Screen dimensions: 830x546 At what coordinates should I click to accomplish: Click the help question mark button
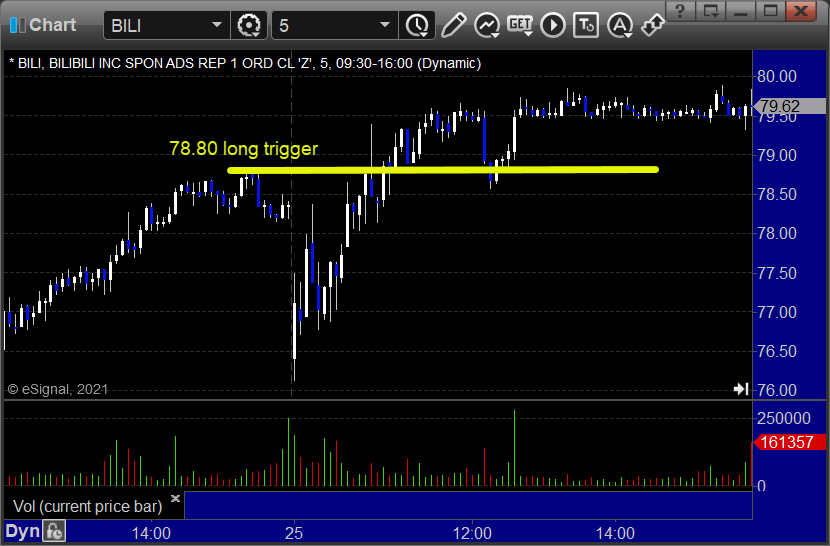680,11
